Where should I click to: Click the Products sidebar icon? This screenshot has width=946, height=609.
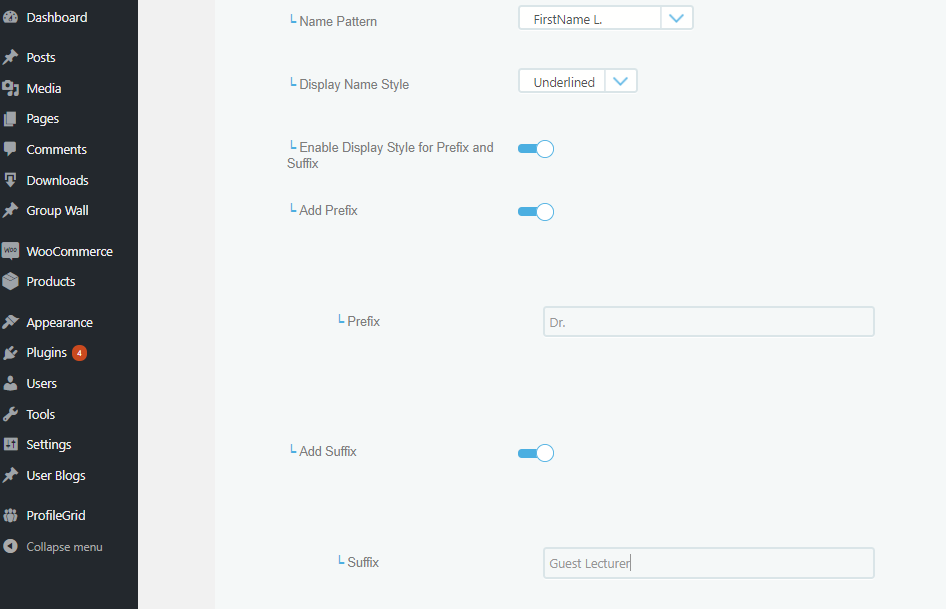(14, 281)
